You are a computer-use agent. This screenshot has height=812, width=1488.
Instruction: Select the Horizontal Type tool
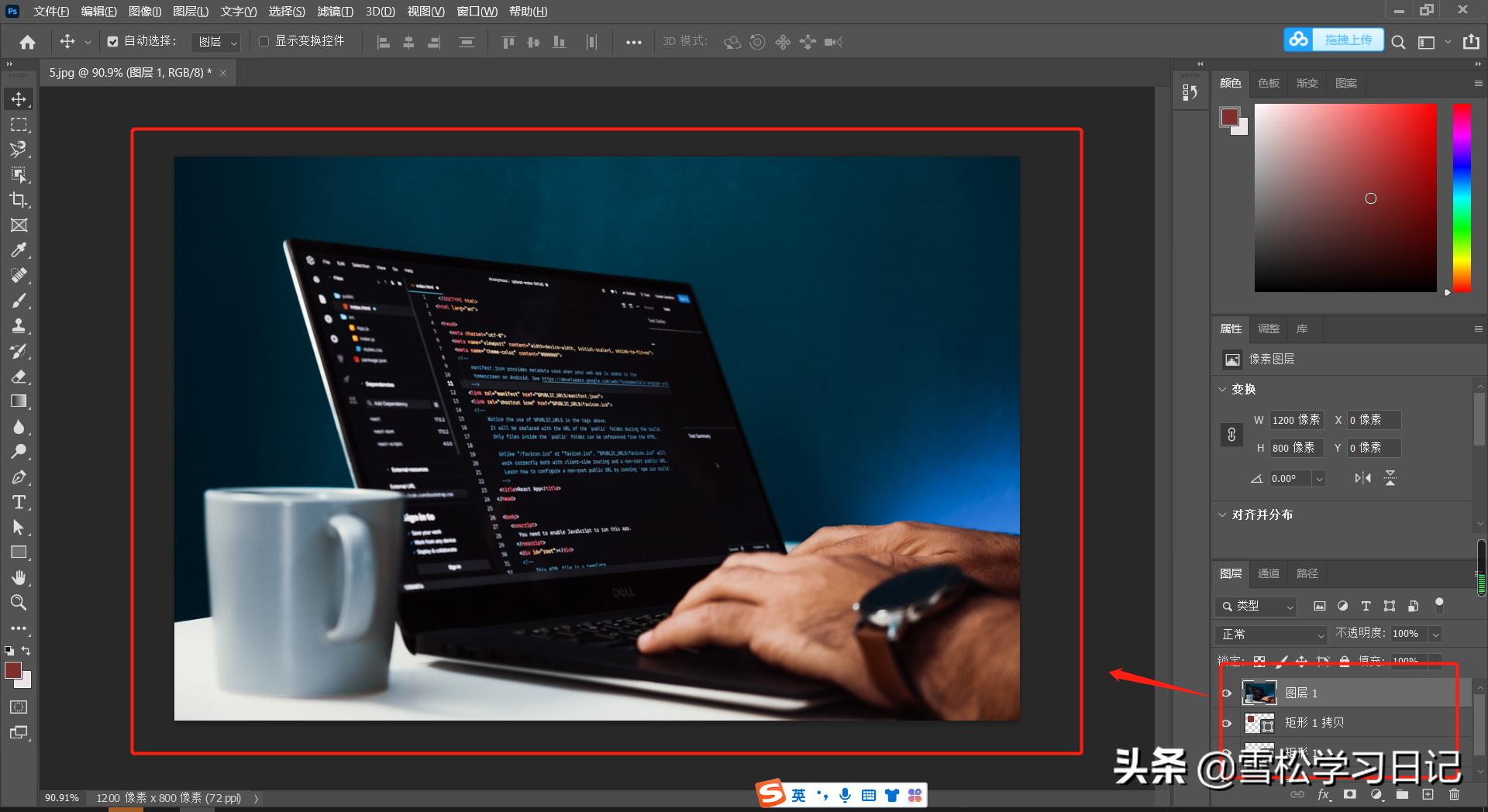[19, 502]
